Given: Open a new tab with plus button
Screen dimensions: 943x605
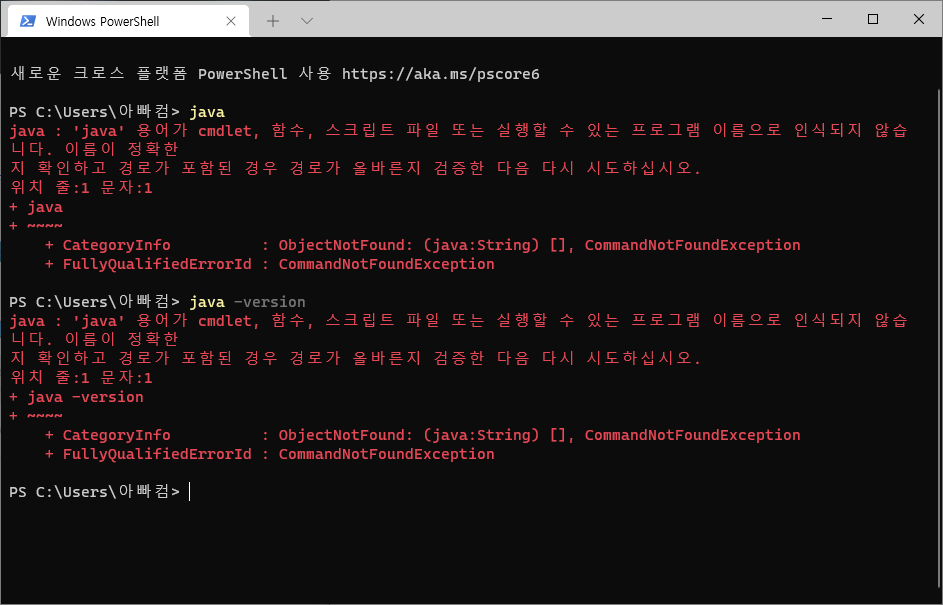Looking at the screenshot, I should click(273, 21).
